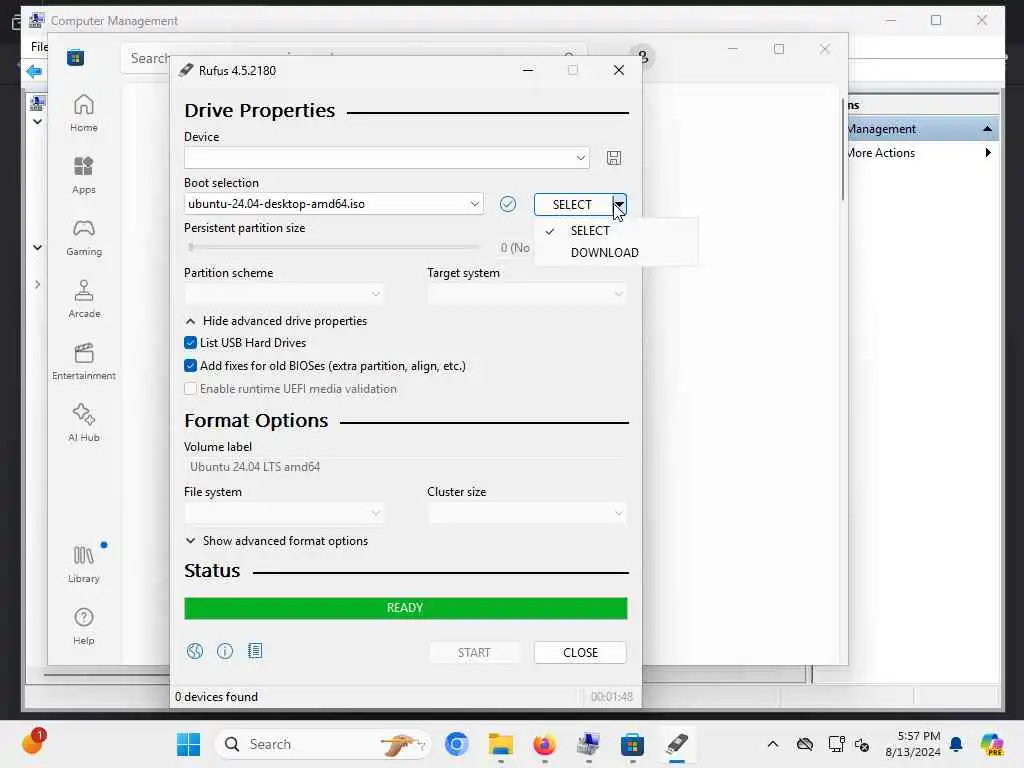Open the File menu in Computer Management
Viewport: 1024px width, 768px height.
click(39, 46)
